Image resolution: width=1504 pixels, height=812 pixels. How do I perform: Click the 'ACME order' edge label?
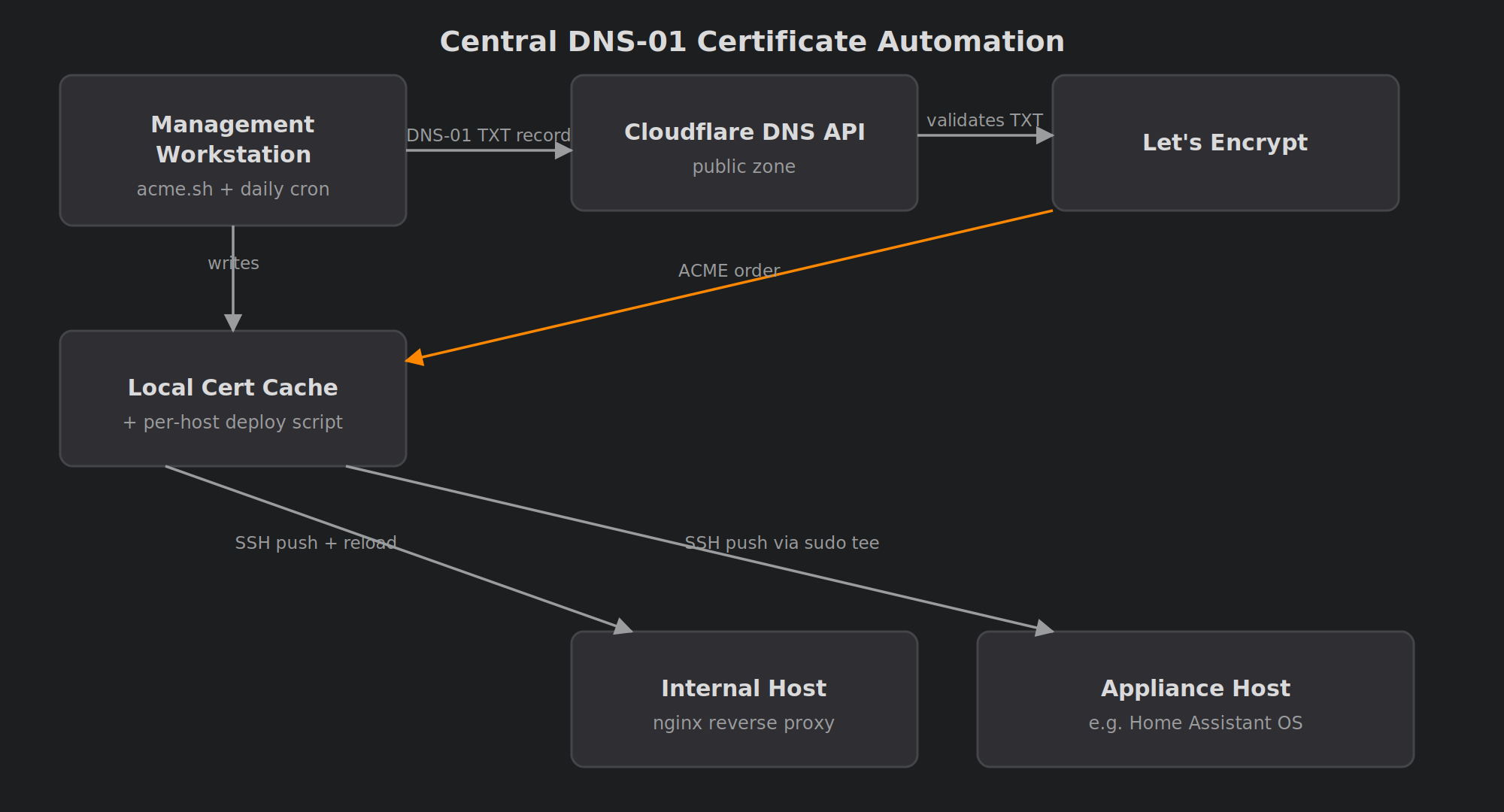point(729,271)
